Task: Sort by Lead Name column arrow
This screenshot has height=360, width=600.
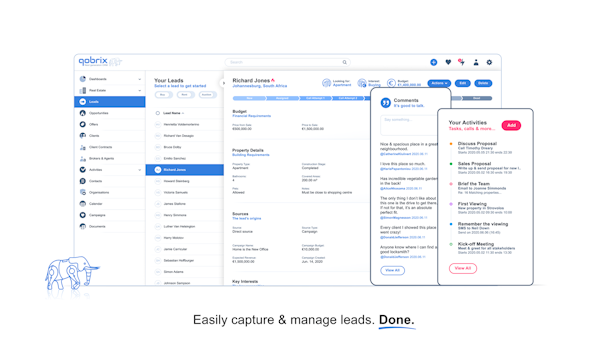Action: point(183,113)
